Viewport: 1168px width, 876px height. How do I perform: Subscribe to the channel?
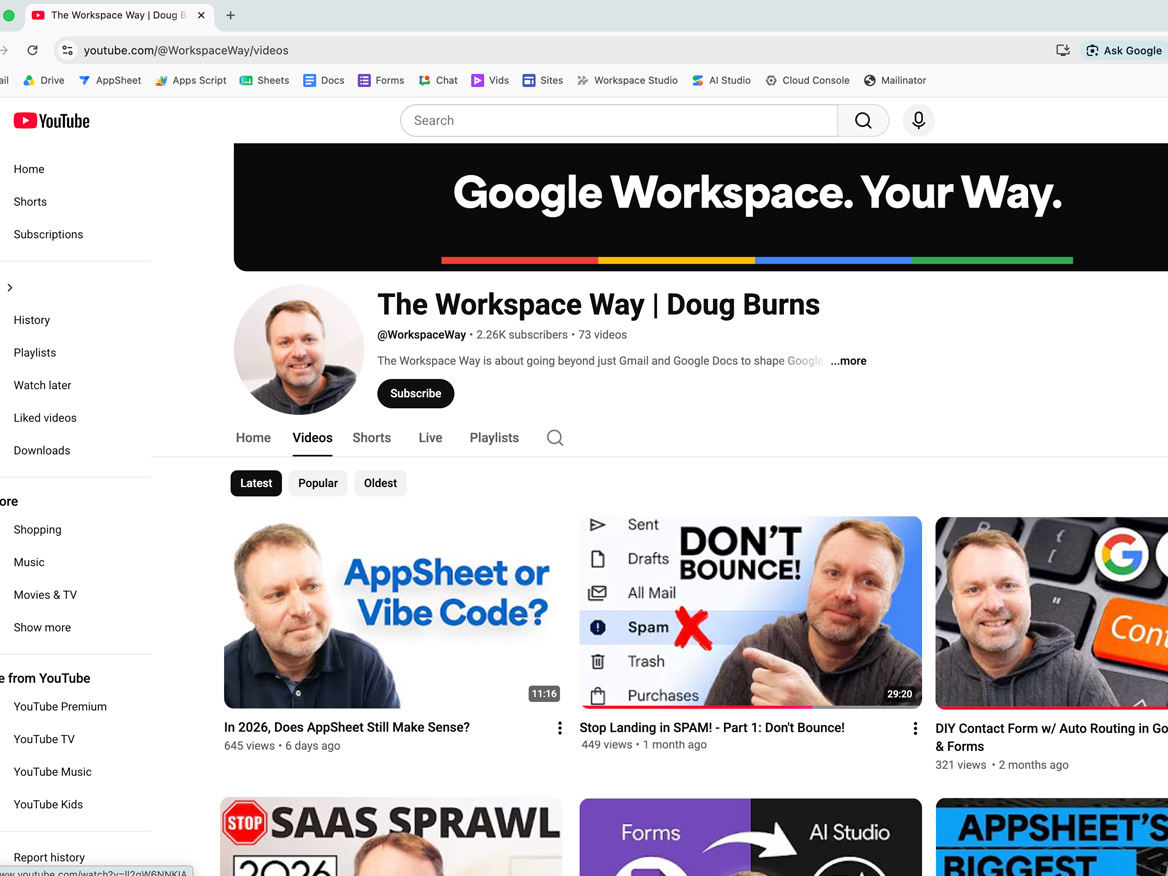(x=416, y=393)
